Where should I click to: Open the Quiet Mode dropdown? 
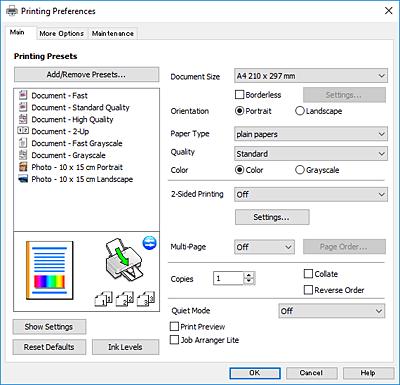click(332, 311)
